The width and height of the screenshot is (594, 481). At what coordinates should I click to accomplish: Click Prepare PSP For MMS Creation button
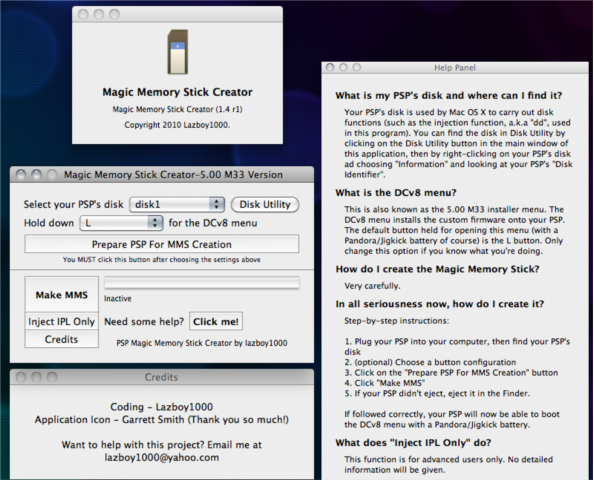[x=162, y=244]
